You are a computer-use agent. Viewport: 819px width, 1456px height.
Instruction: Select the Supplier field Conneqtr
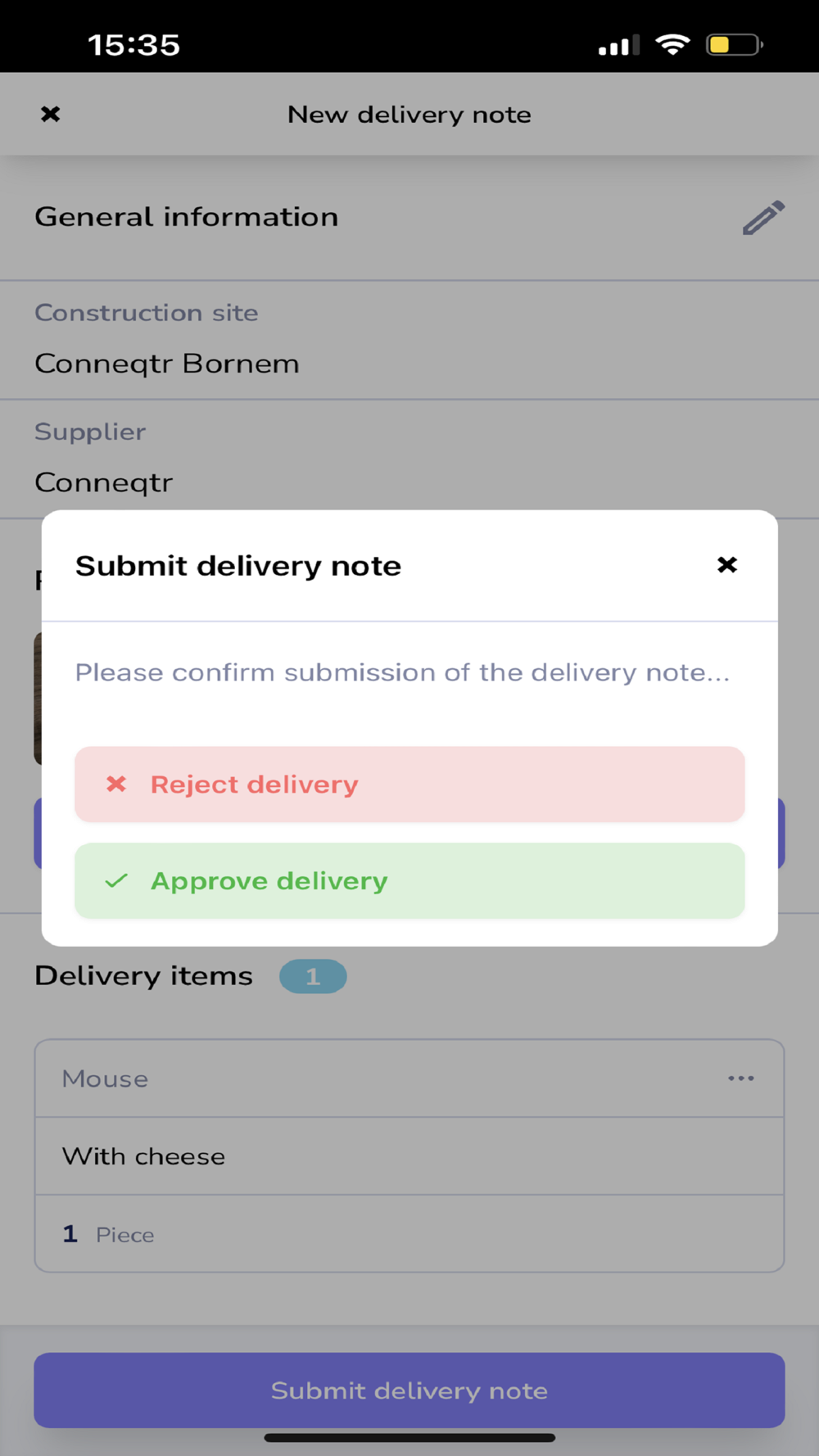coord(409,459)
